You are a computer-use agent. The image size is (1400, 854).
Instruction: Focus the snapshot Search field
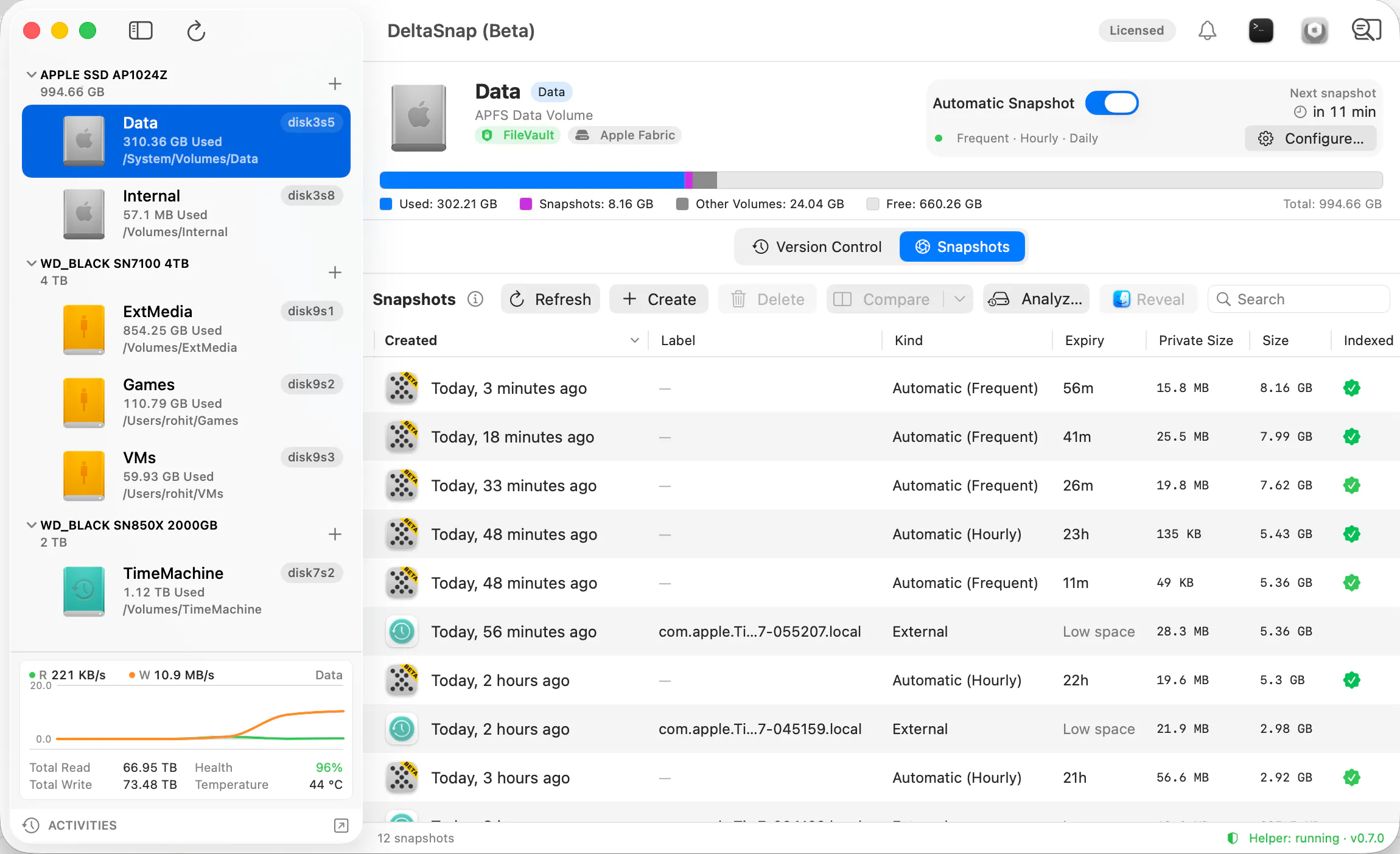click(x=1298, y=299)
